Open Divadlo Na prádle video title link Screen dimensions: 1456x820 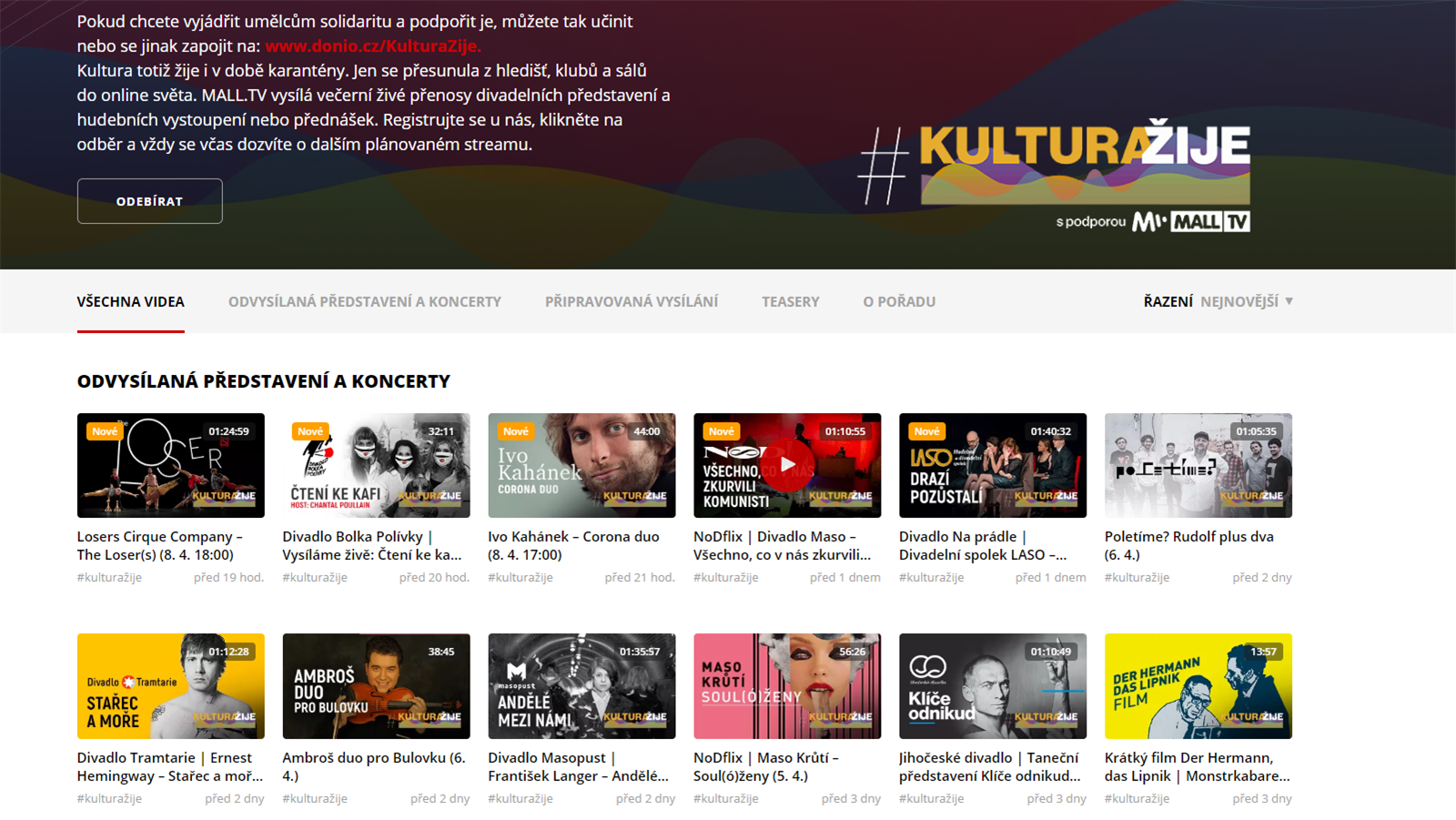(x=982, y=545)
